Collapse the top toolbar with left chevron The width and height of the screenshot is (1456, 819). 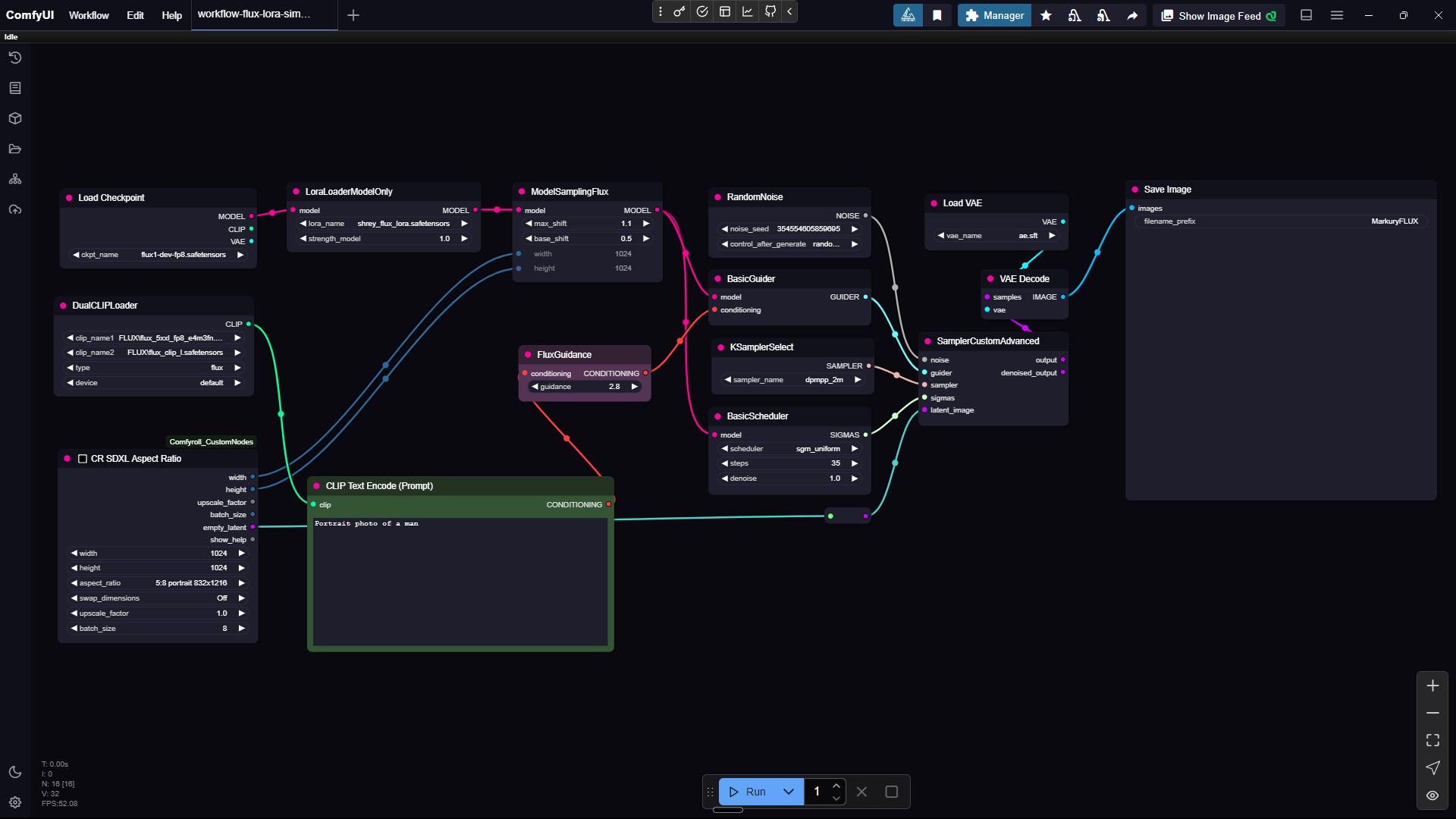pos(789,11)
